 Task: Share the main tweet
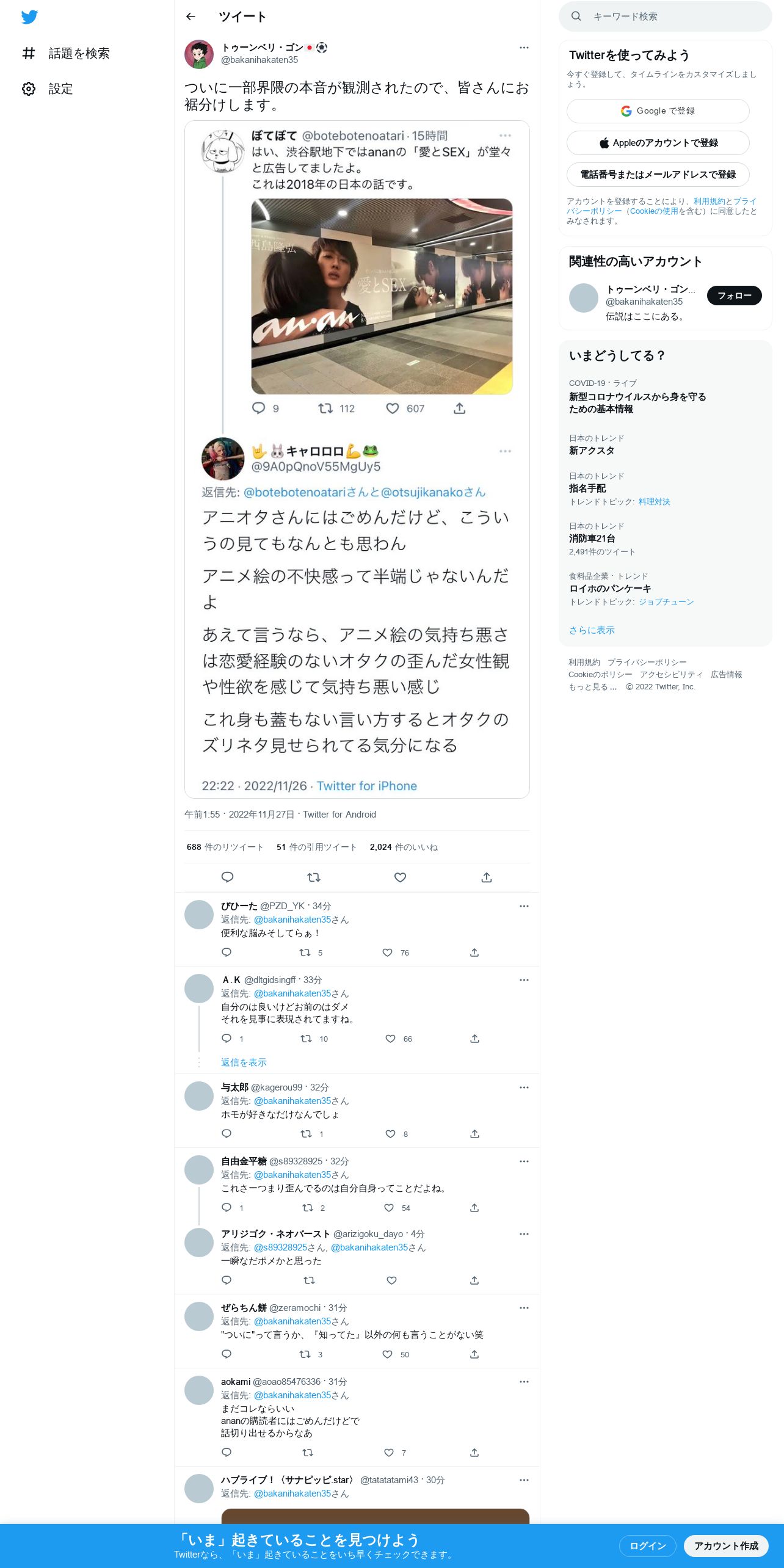tap(487, 877)
